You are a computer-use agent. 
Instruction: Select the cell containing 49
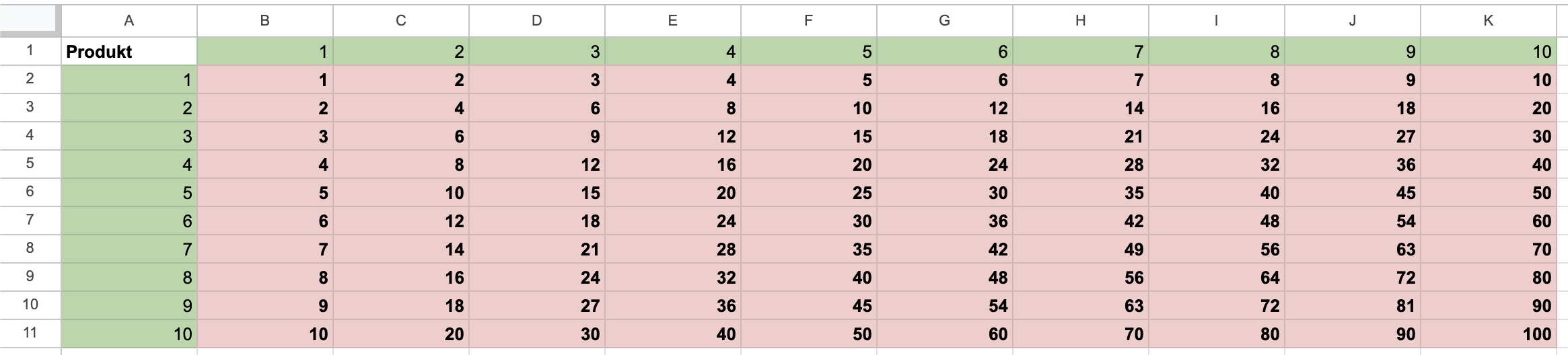click(x=1080, y=249)
